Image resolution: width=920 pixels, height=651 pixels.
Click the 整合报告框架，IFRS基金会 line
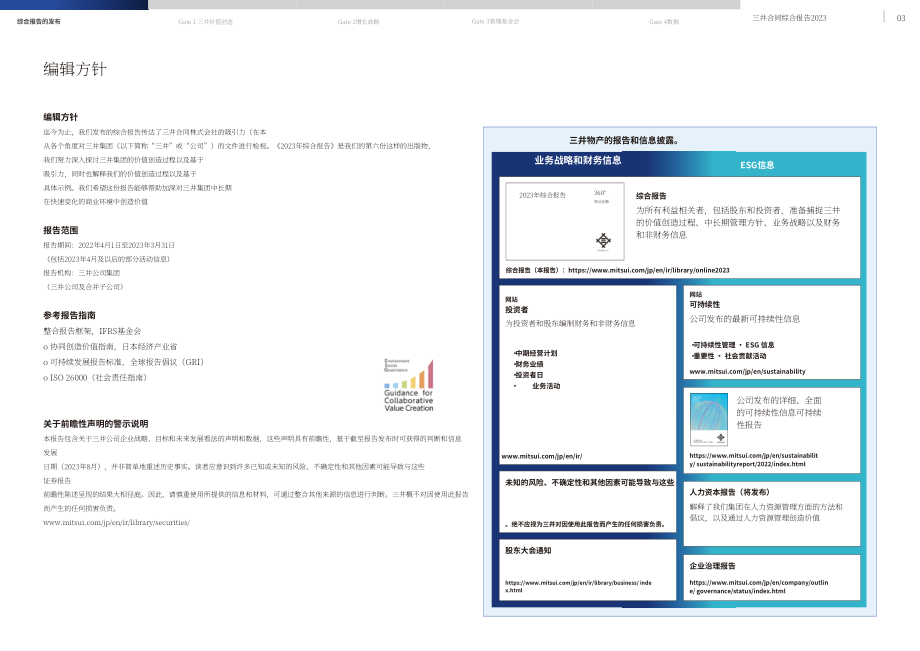point(92,331)
